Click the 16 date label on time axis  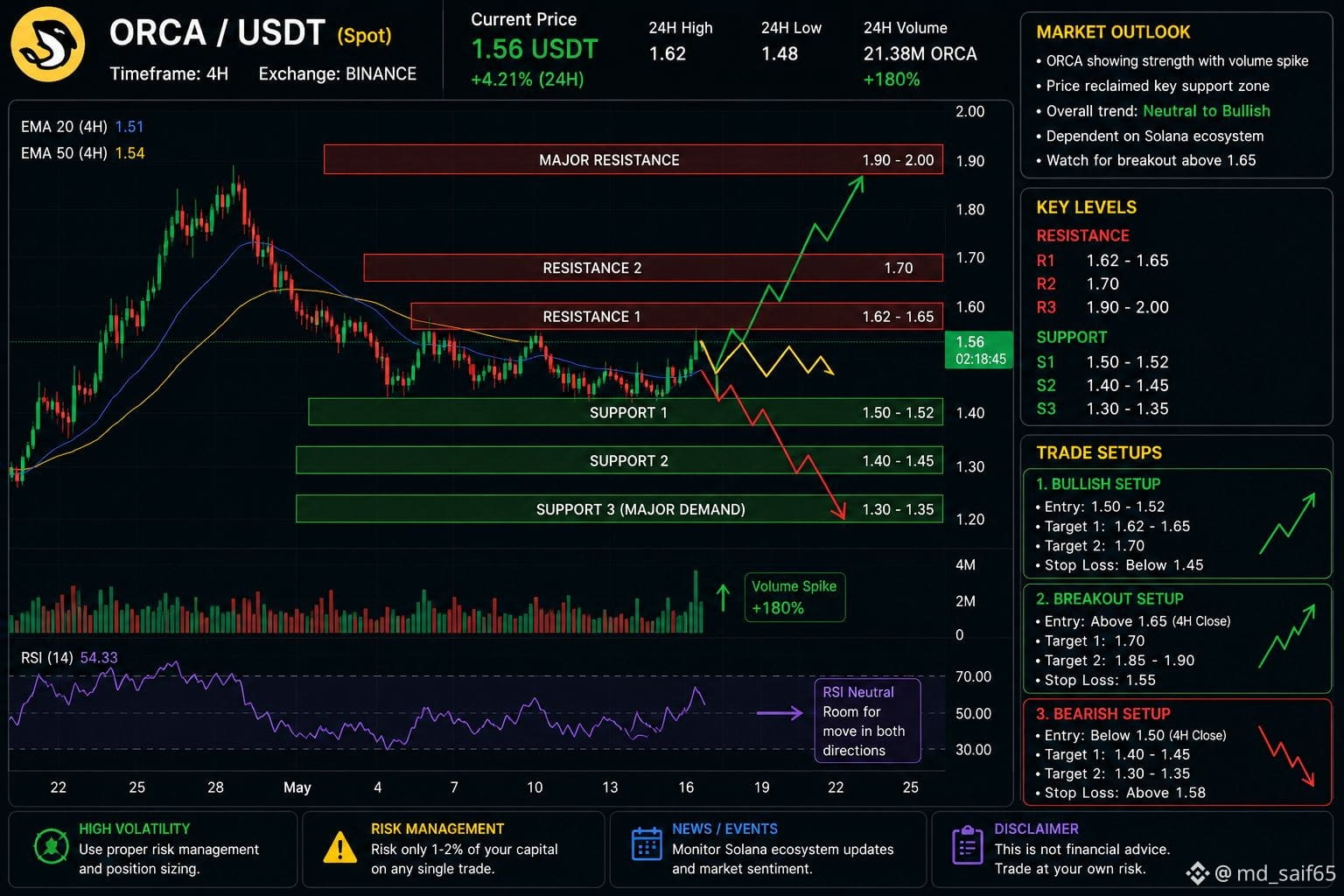coord(686,787)
